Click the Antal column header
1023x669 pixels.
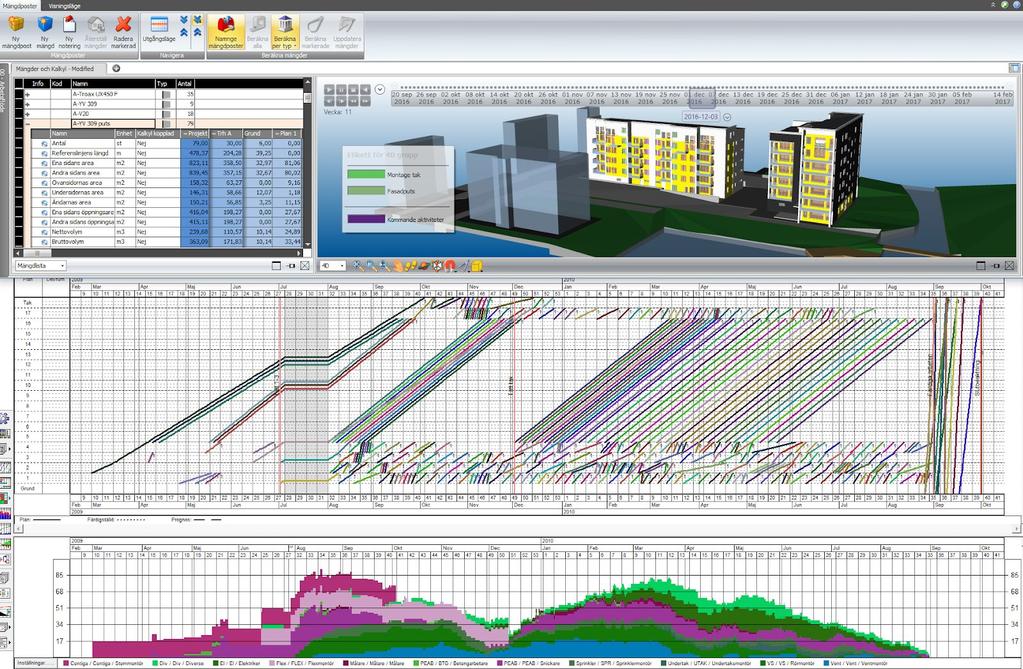coord(185,84)
